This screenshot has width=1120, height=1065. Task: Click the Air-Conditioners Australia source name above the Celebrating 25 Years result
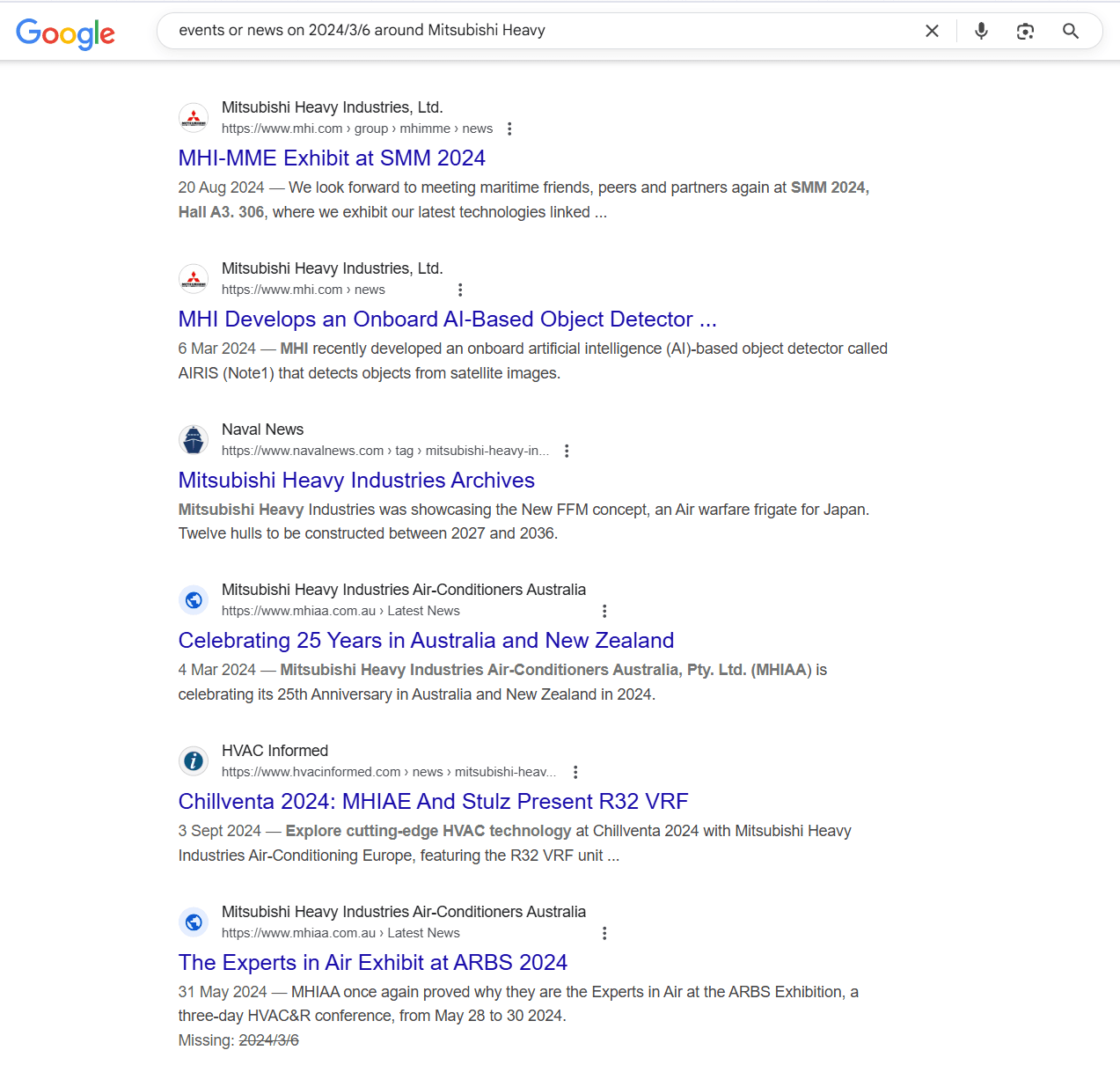point(404,590)
